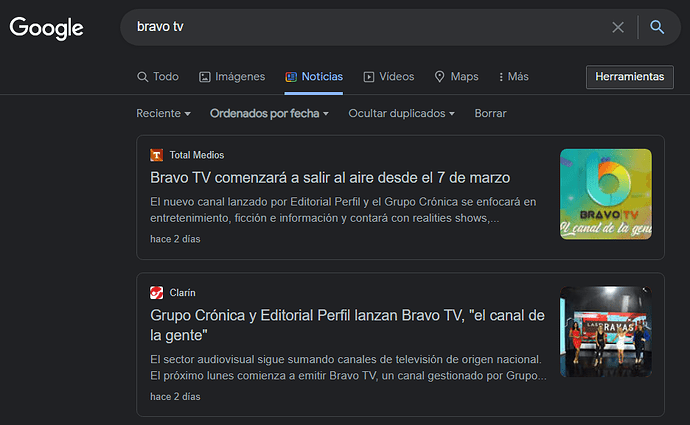Open the Ocultar duplicados dropdown

click(x=401, y=114)
